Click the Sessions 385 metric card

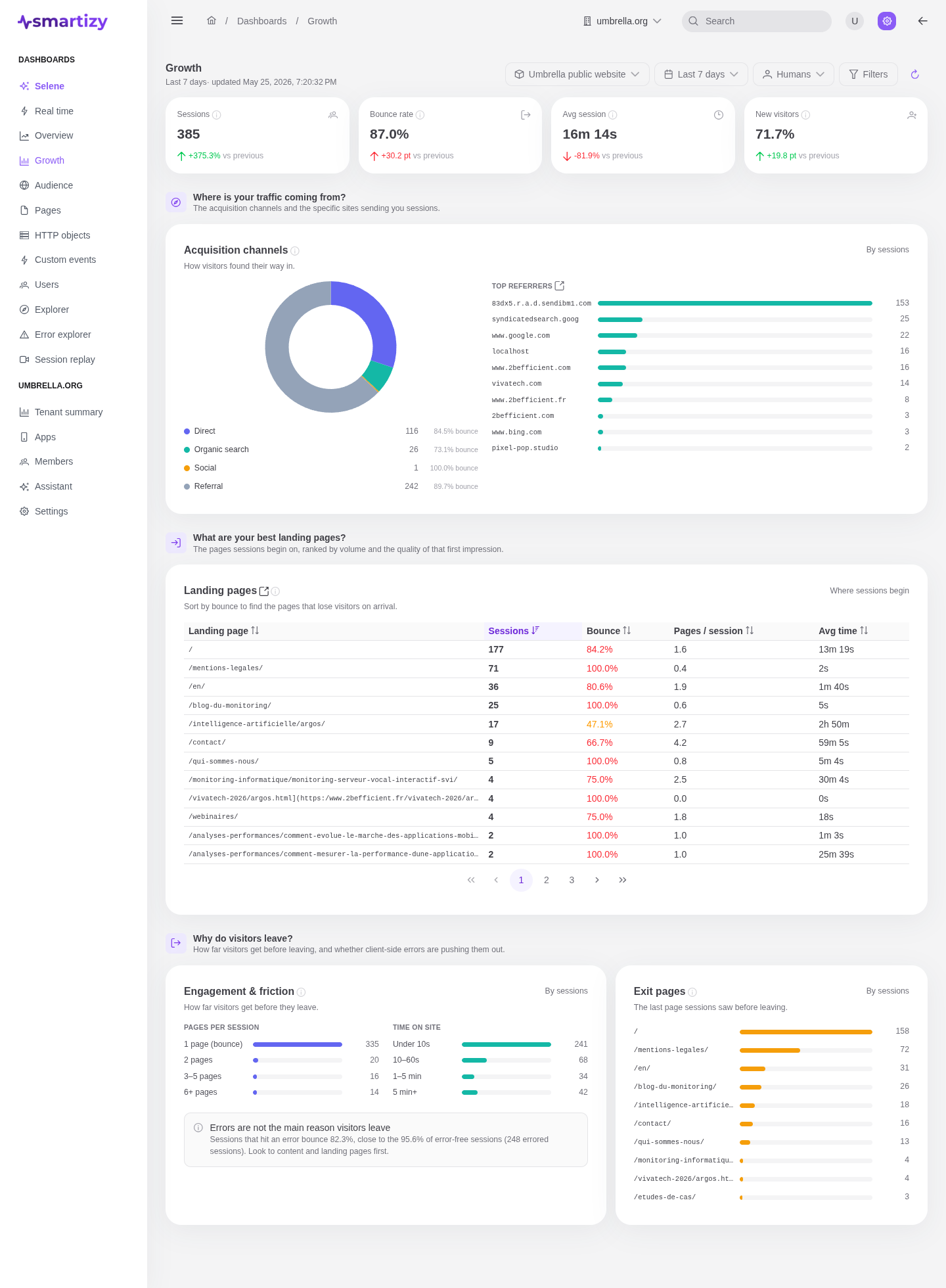pyautogui.click(x=258, y=135)
